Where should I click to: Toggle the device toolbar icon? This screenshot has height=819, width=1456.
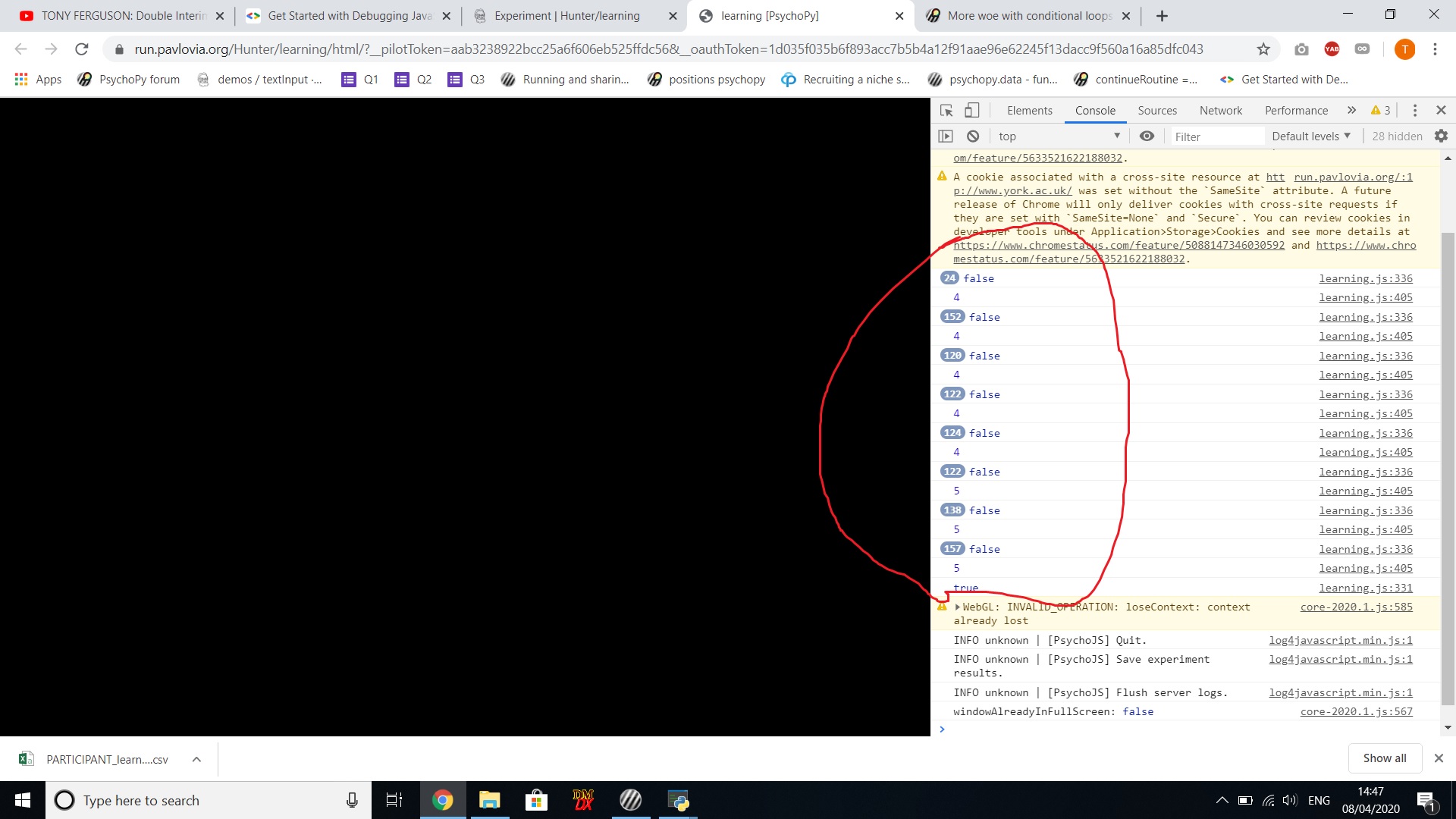point(971,111)
